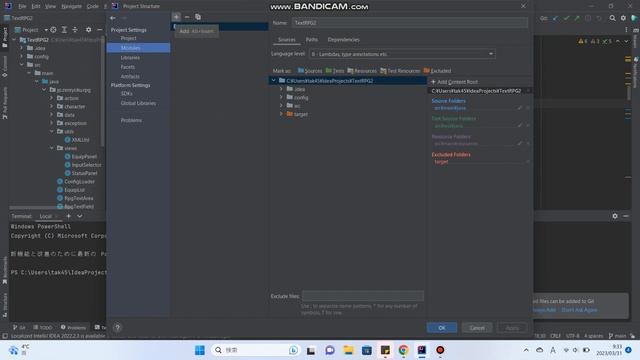Screen dimensions: 640x360
Task: Mark folder as Test Resources
Action: (400, 71)
